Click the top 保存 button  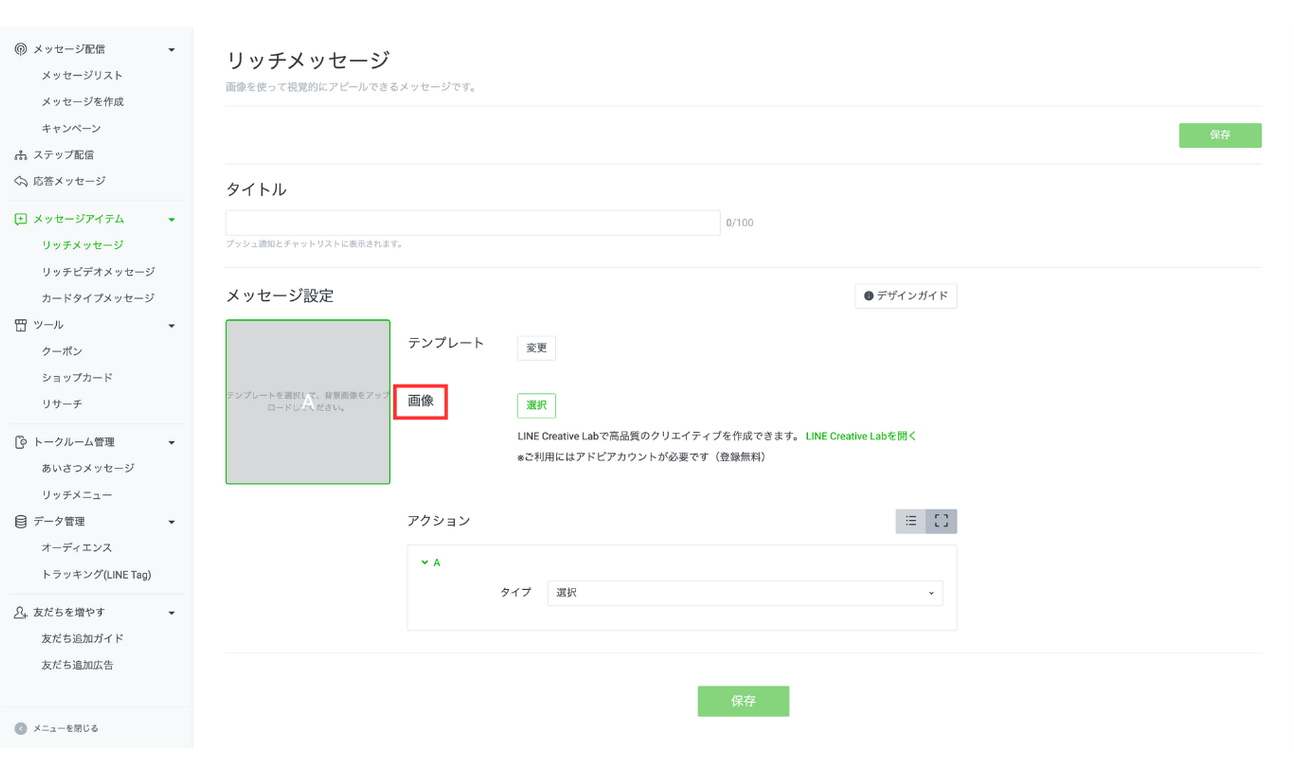tap(1220, 135)
